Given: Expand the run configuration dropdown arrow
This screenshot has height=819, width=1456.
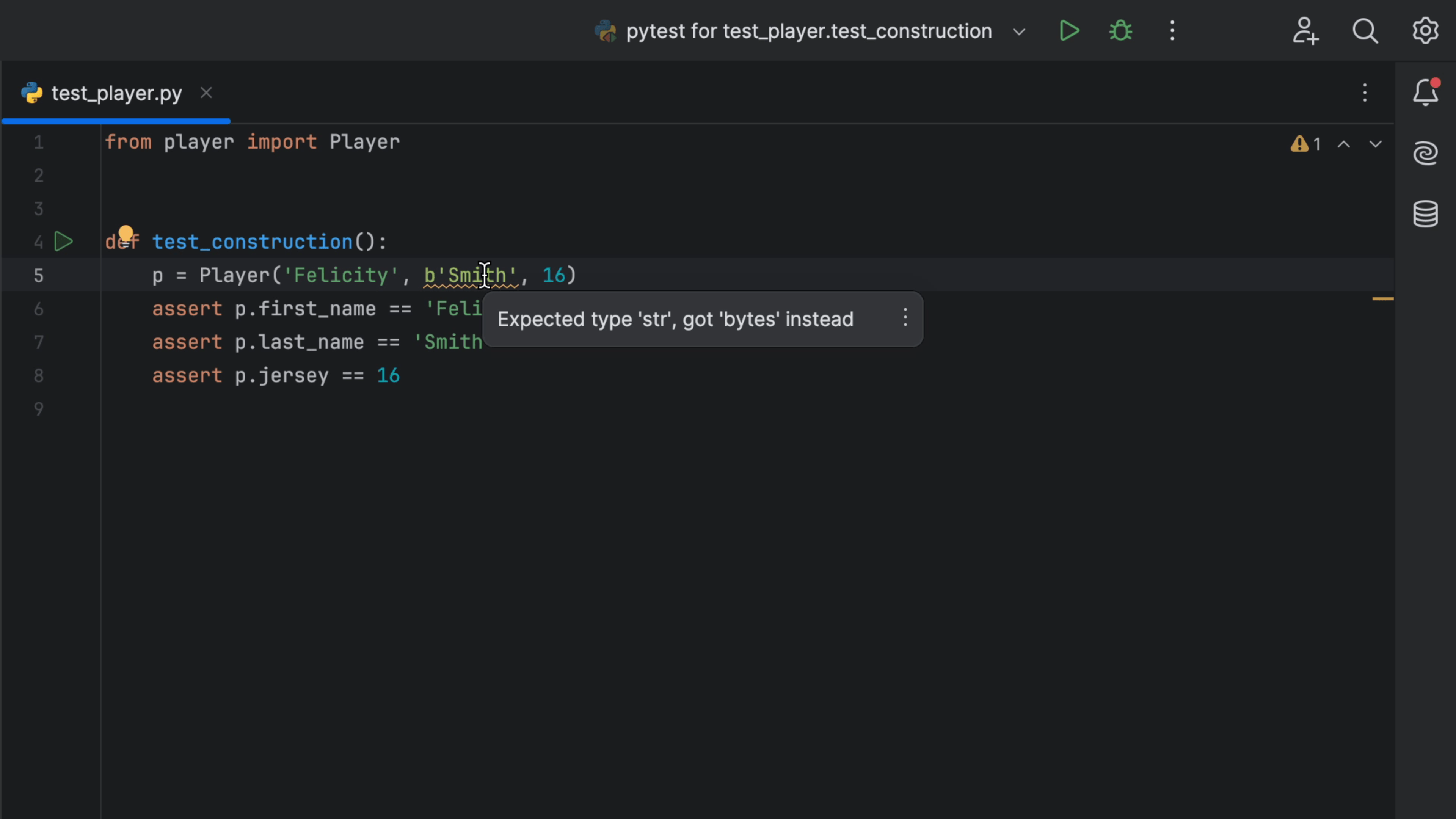Looking at the screenshot, I should (x=1019, y=31).
